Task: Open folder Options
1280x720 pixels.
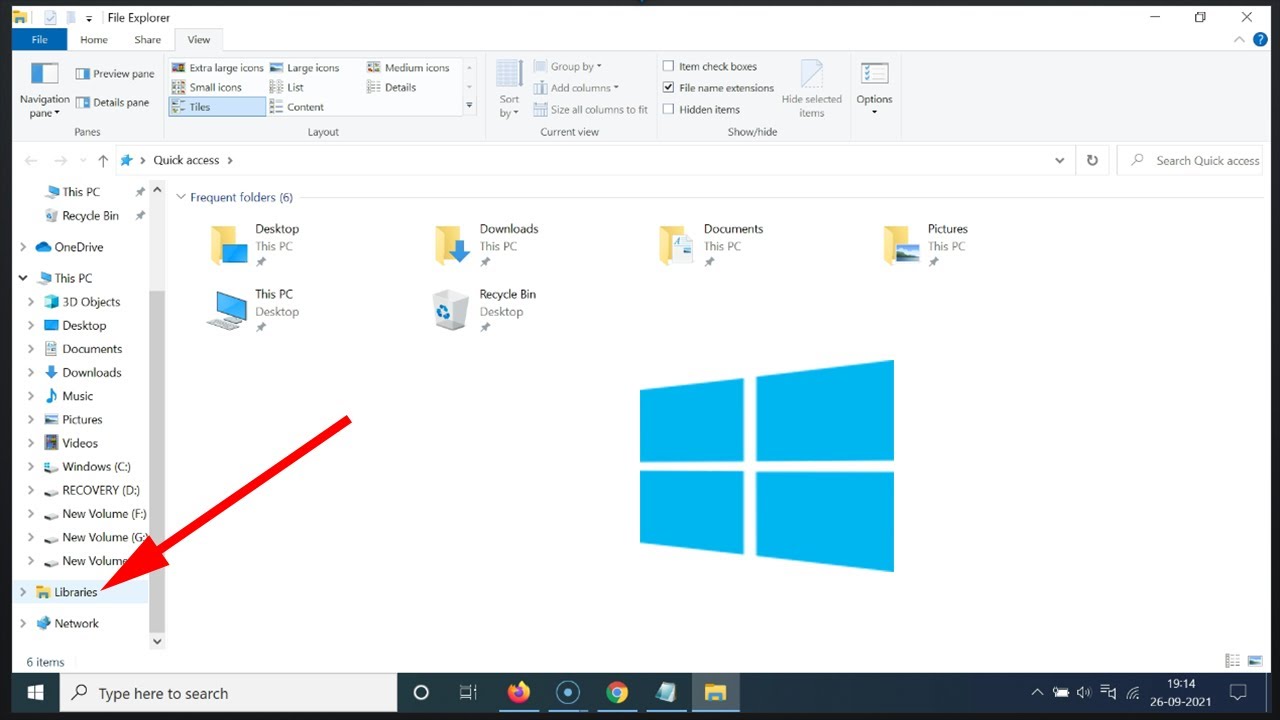Action: [x=874, y=88]
